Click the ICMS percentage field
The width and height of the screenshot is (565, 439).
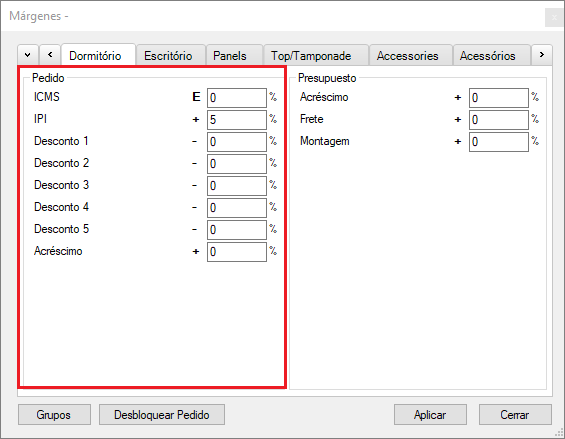coord(237,98)
